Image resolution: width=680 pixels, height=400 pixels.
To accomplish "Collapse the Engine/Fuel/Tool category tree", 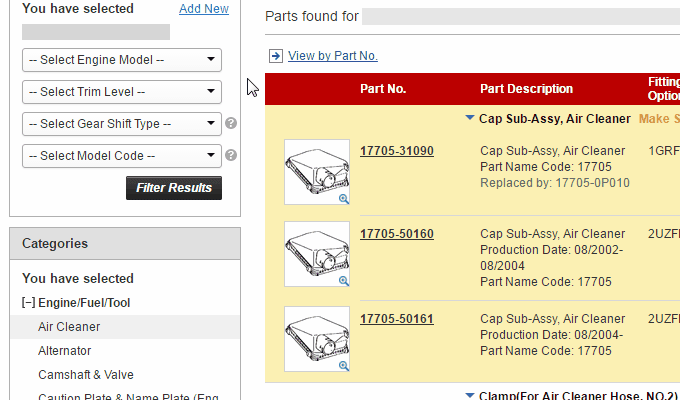I will (x=28, y=302).
